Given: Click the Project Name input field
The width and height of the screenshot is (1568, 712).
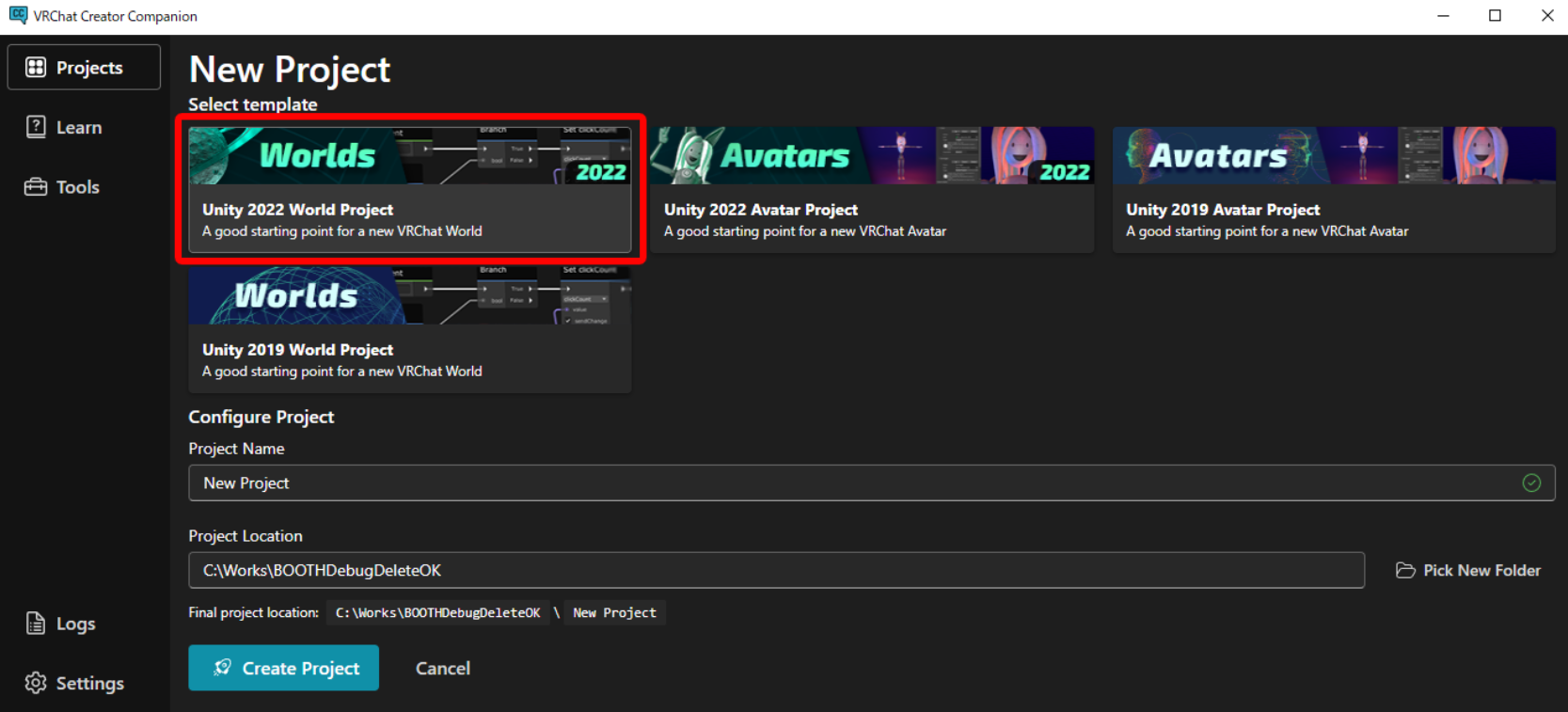Looking at the screenshot, I should click(x=871, y=483).
